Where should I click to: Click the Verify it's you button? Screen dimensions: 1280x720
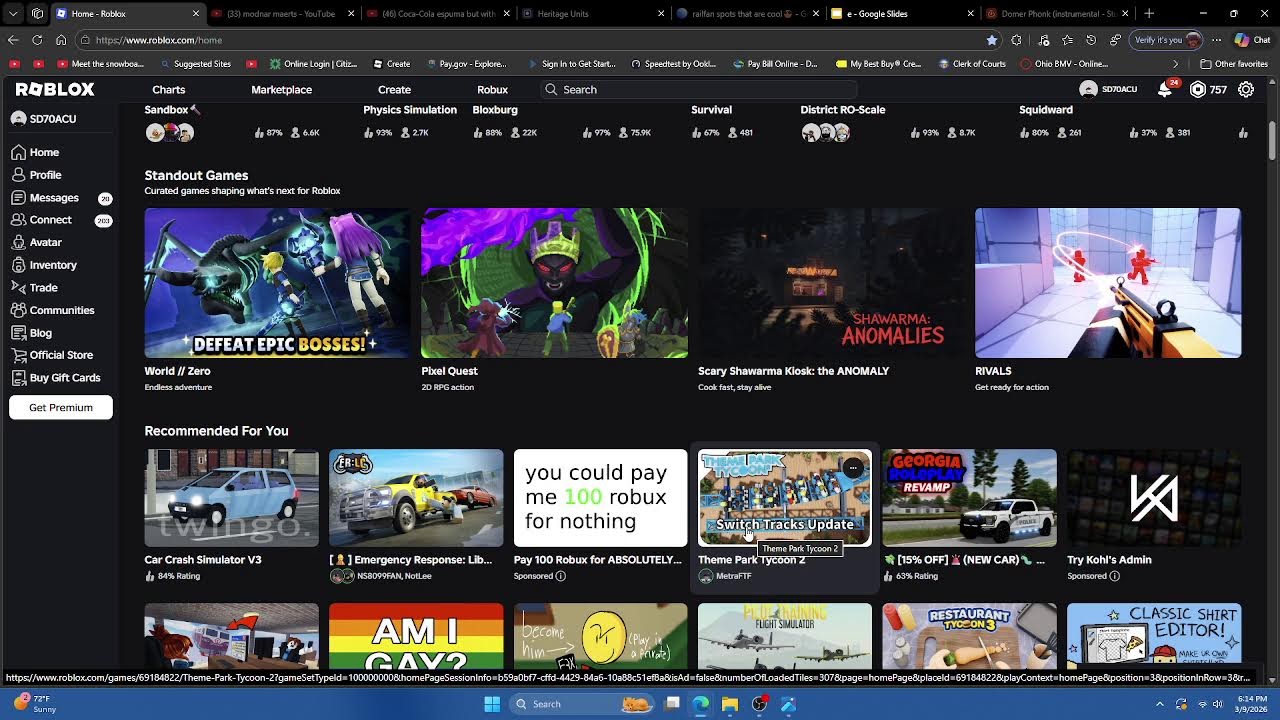pos(1168,40)
